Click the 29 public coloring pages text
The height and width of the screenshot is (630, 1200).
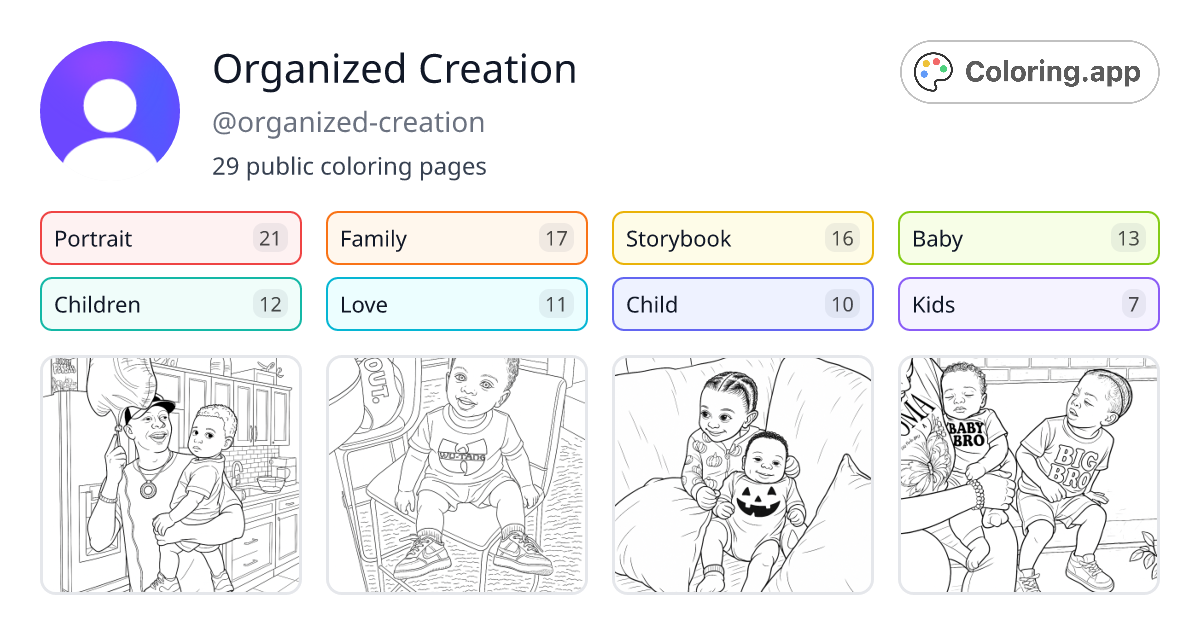pyautogui.click(x=349, y=166)
